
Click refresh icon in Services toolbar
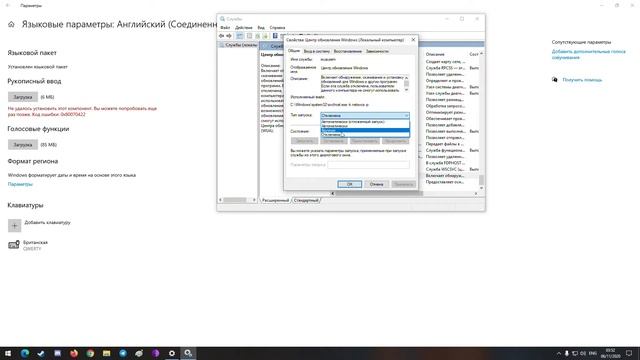258,36
